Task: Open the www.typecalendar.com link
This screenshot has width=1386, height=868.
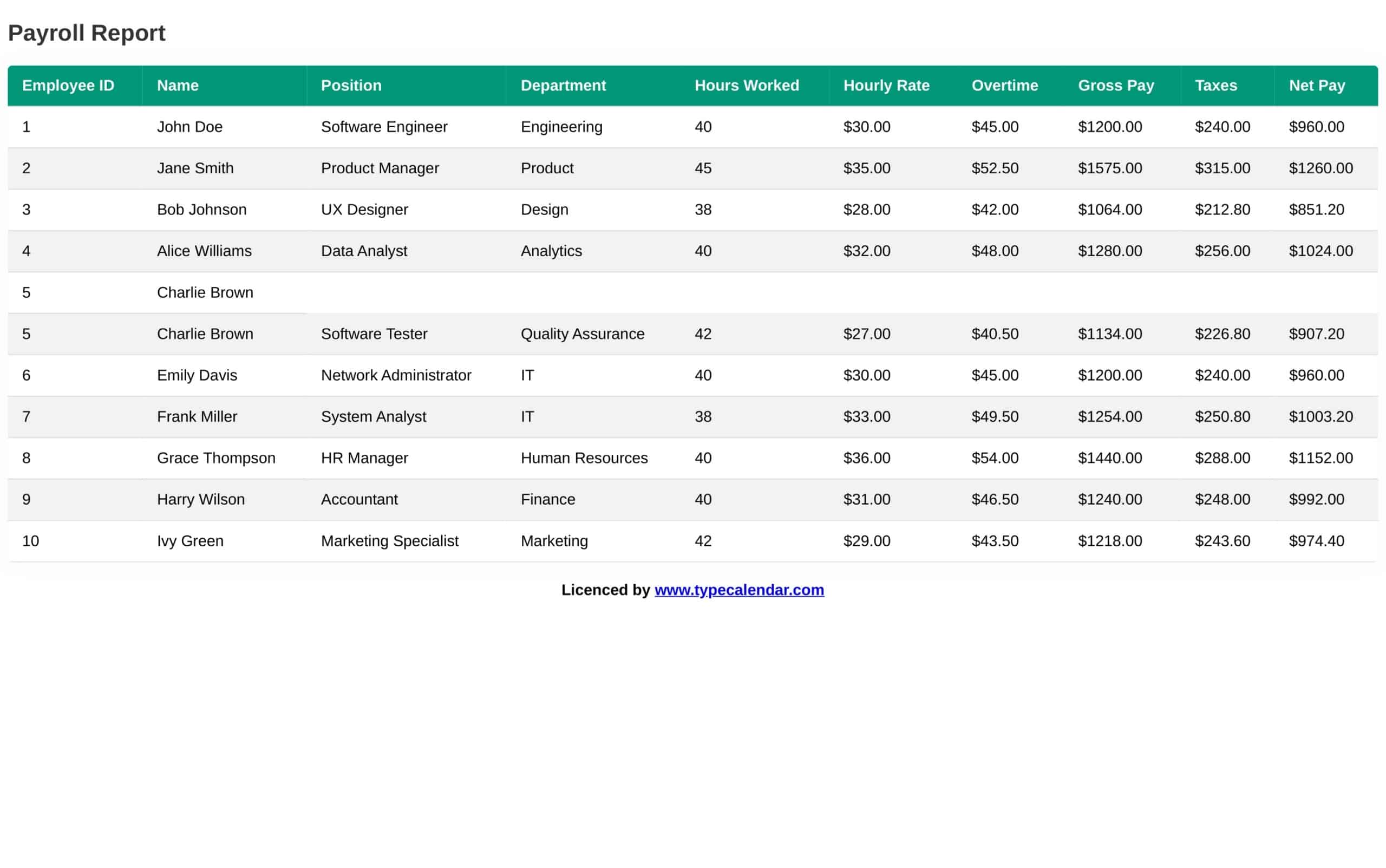Action: point(738,590)
